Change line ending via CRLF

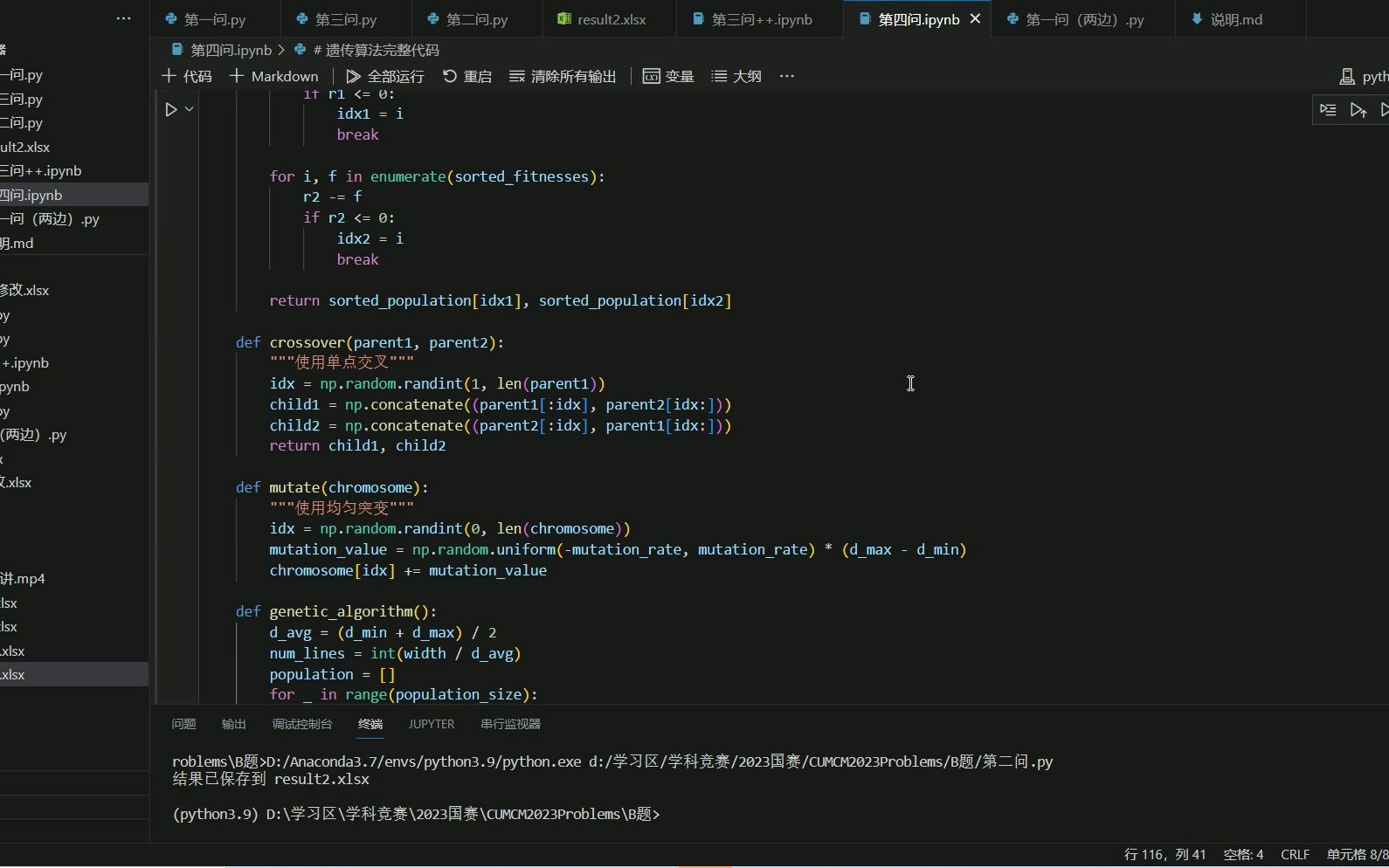coord(1295,855)
